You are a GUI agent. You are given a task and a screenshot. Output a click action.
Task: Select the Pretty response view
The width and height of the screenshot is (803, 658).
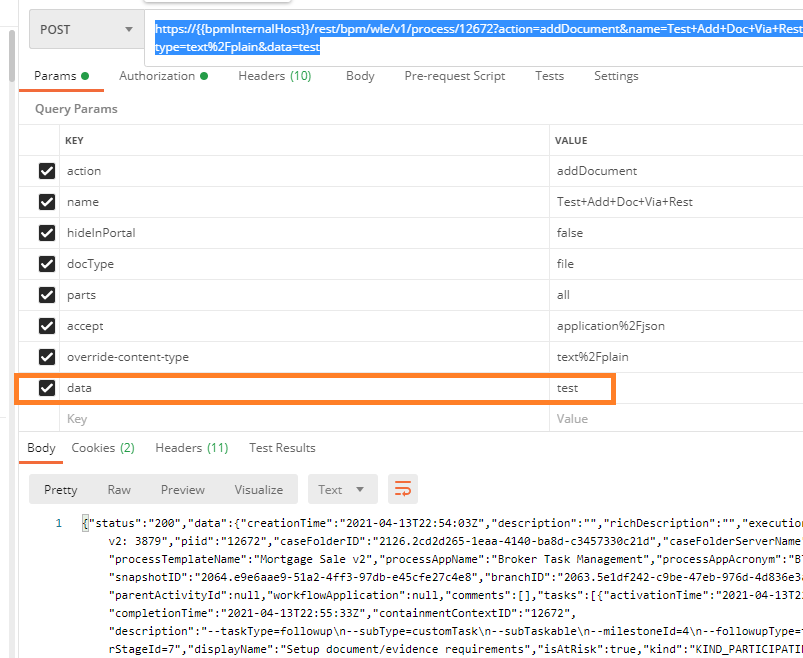[60, 490]
